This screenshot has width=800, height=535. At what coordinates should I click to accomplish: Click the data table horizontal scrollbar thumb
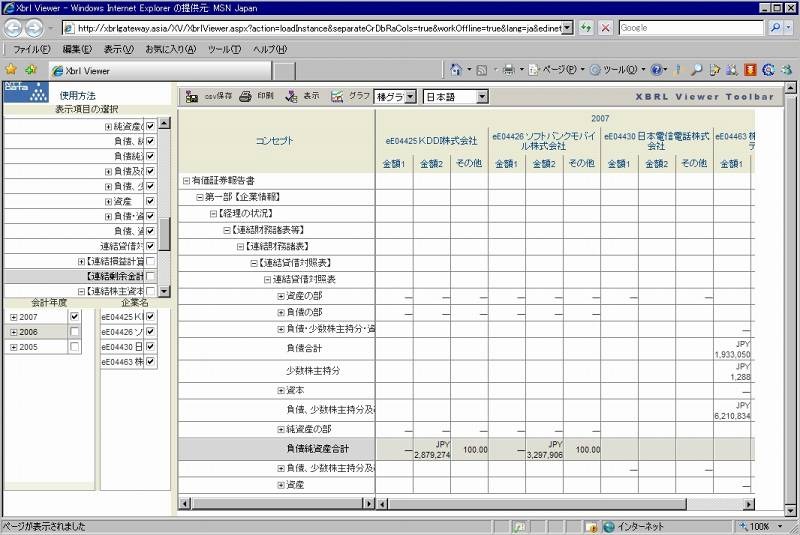tap(538, 504)
